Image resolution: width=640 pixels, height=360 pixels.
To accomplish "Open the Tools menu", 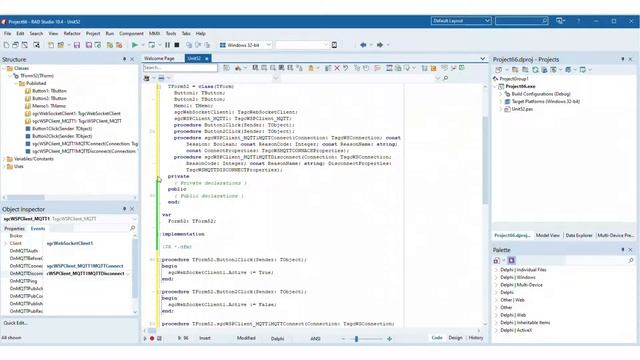I will click(171, 33).
